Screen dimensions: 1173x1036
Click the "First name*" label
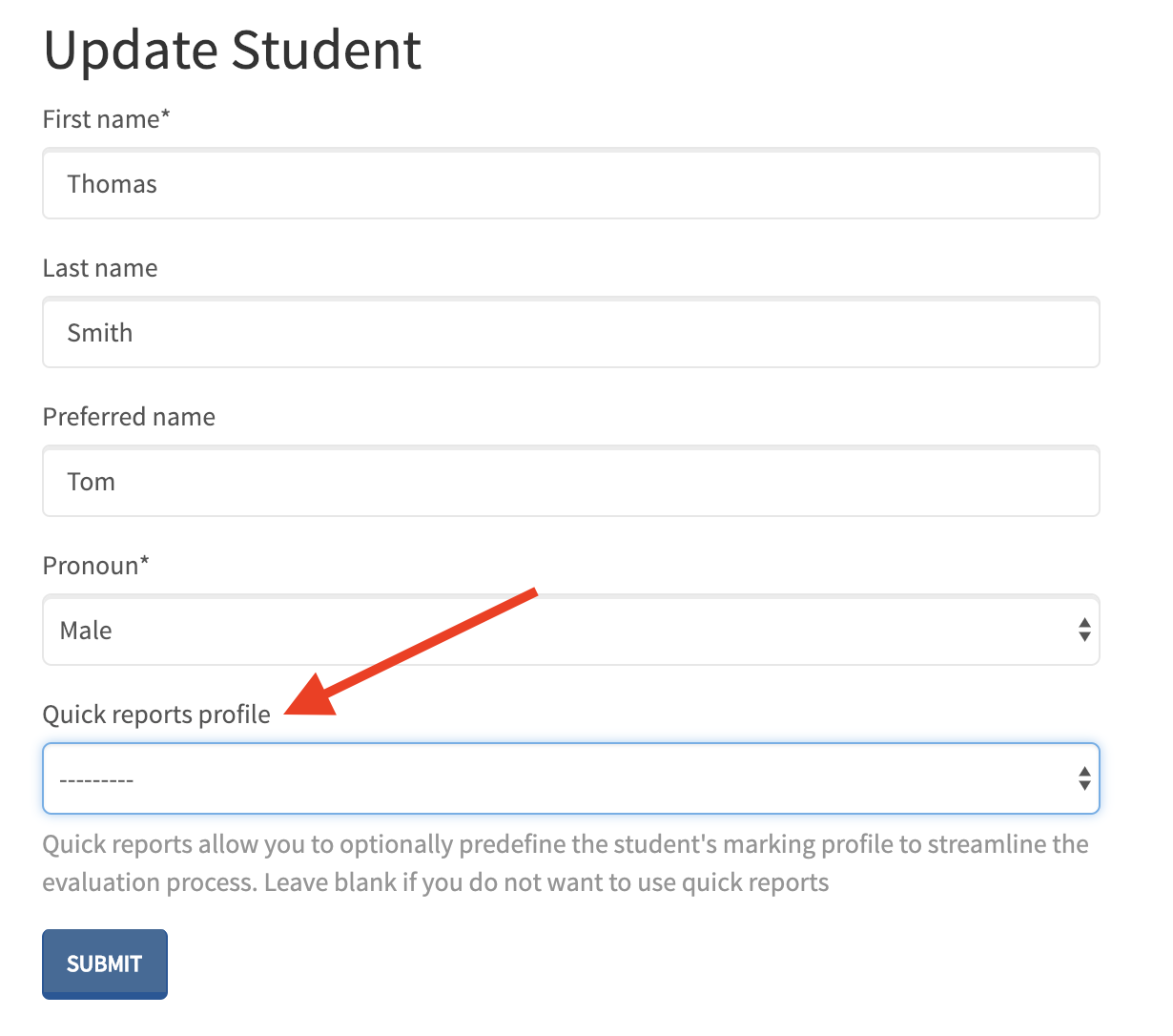[106, 119]
